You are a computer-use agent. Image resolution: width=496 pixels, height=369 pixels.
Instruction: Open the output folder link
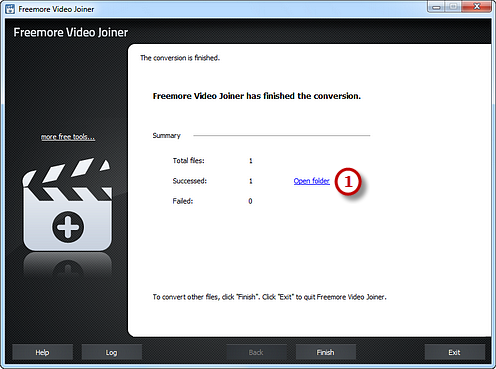(x=311, y=181)
